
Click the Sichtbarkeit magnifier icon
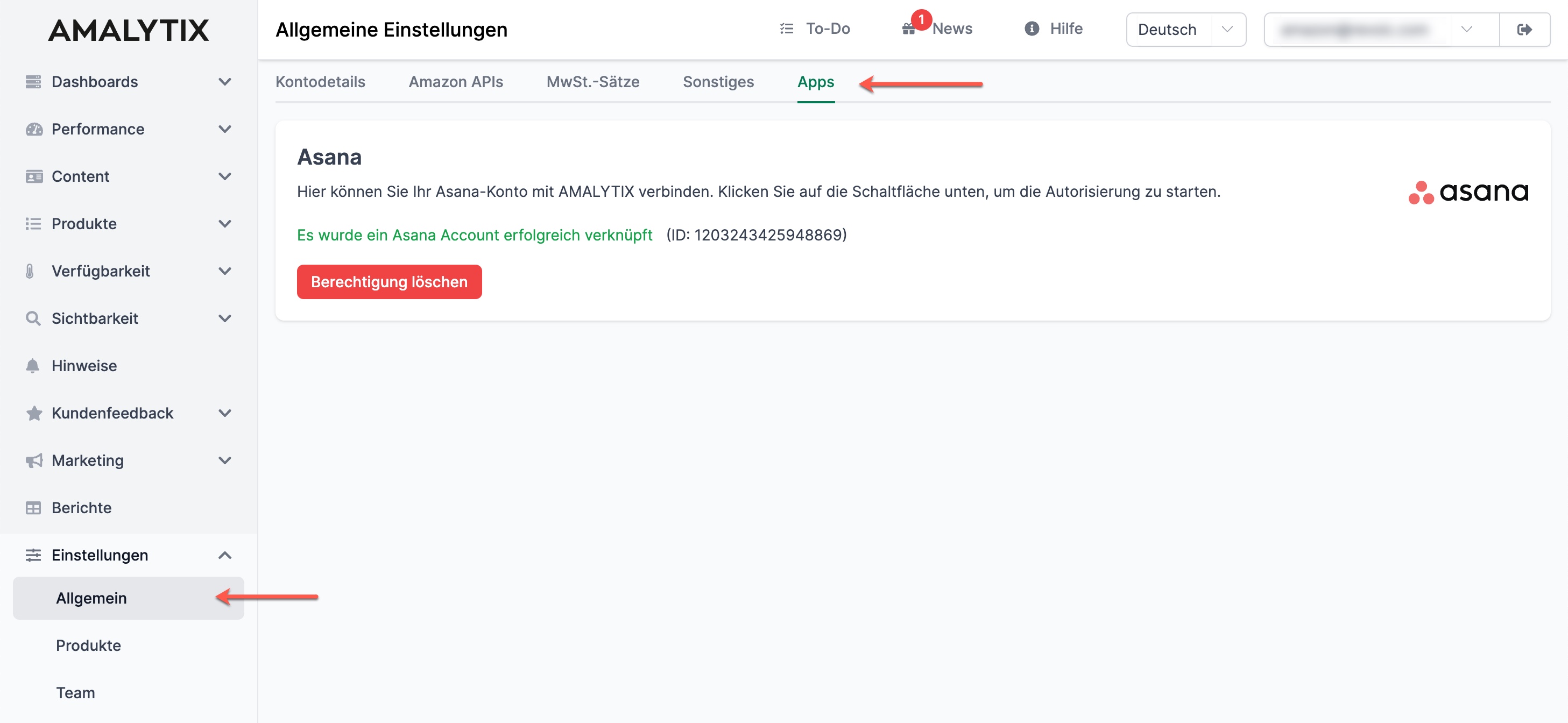tap(33, 318)
